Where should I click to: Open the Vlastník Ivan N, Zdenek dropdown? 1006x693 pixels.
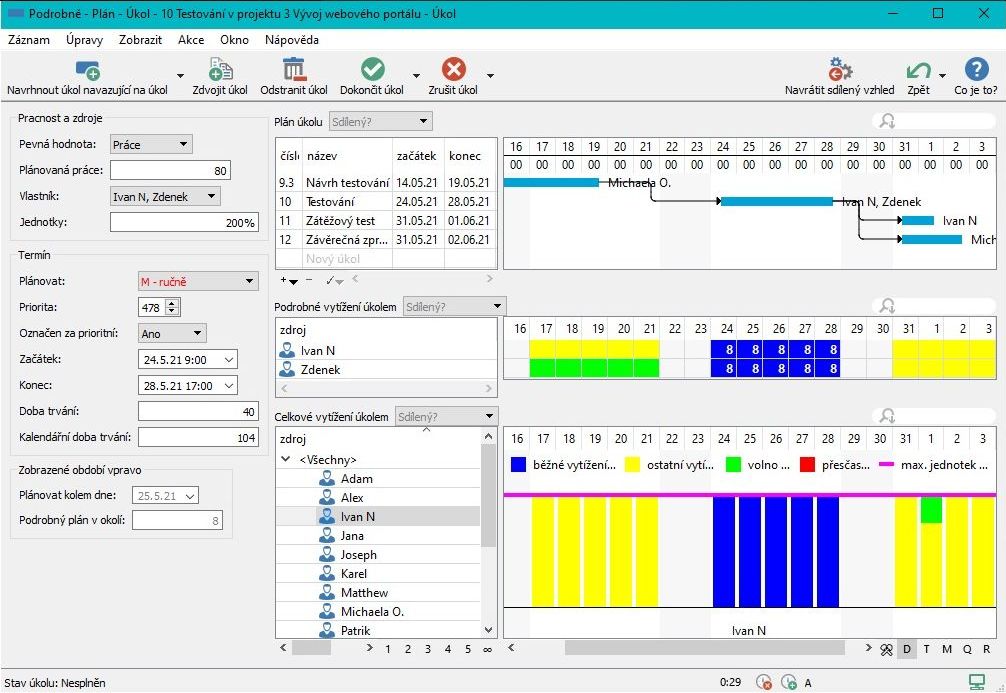click(166, 196)
